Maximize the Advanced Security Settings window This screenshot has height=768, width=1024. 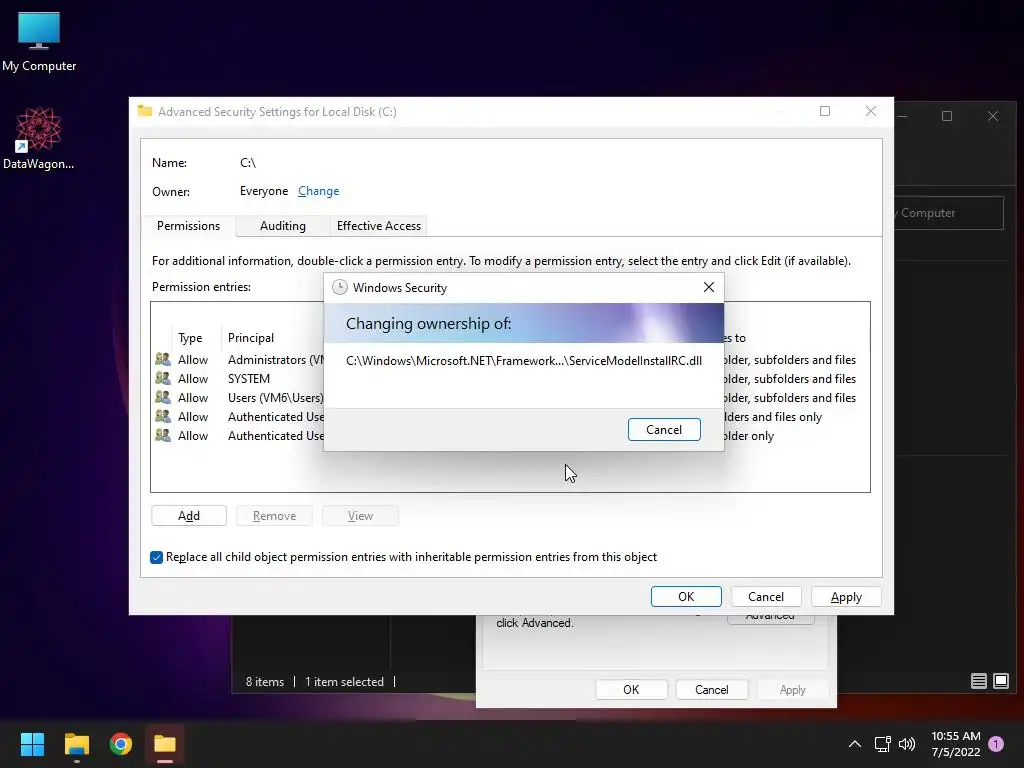coord(825,112)
